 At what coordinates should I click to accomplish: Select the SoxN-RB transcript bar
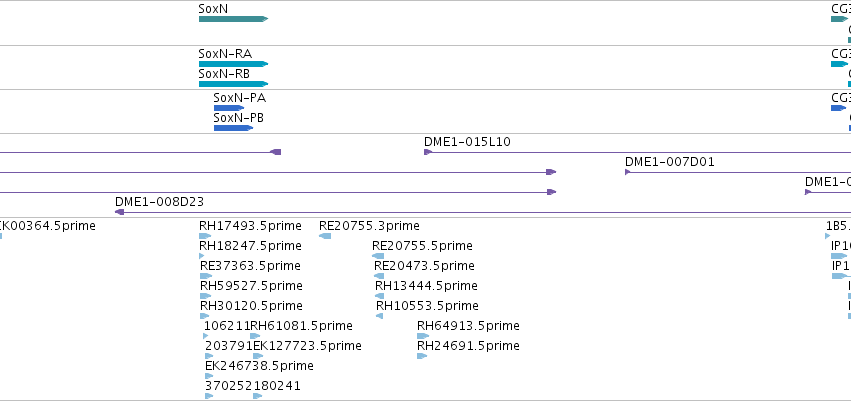pos(233,84)
